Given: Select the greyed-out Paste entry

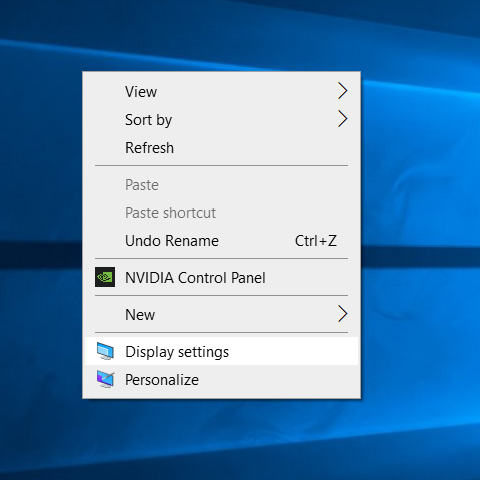Looking at the screenshot, I should (221, 185).
